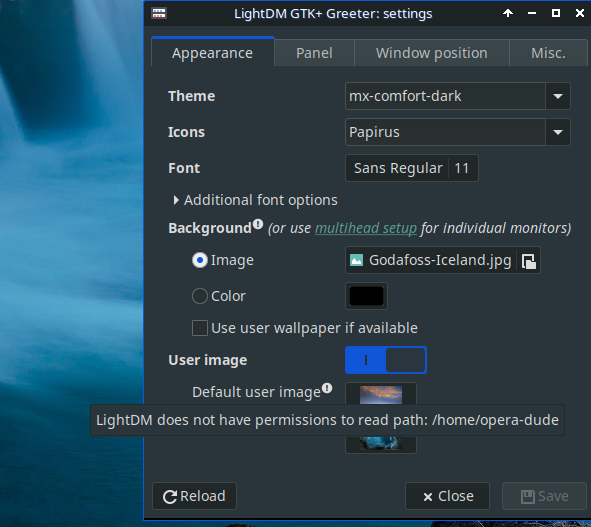Click the Close button
This screenshot has width=591, height=527.
(447, 496)
